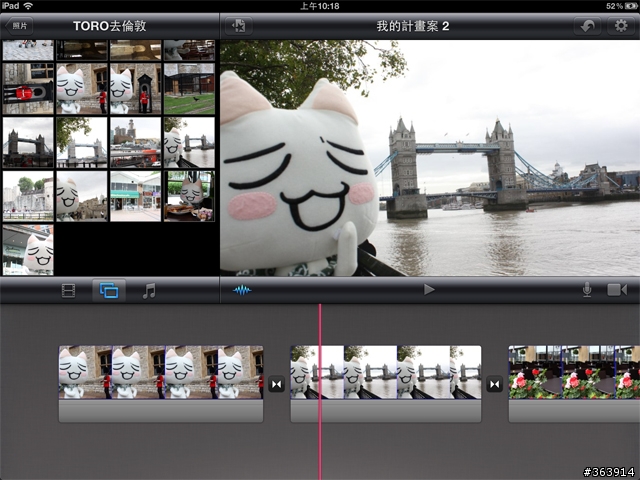Viewport: 640px width, 480px height.
Task: Select the photos browser tab
Action: (x=109, y=291)
